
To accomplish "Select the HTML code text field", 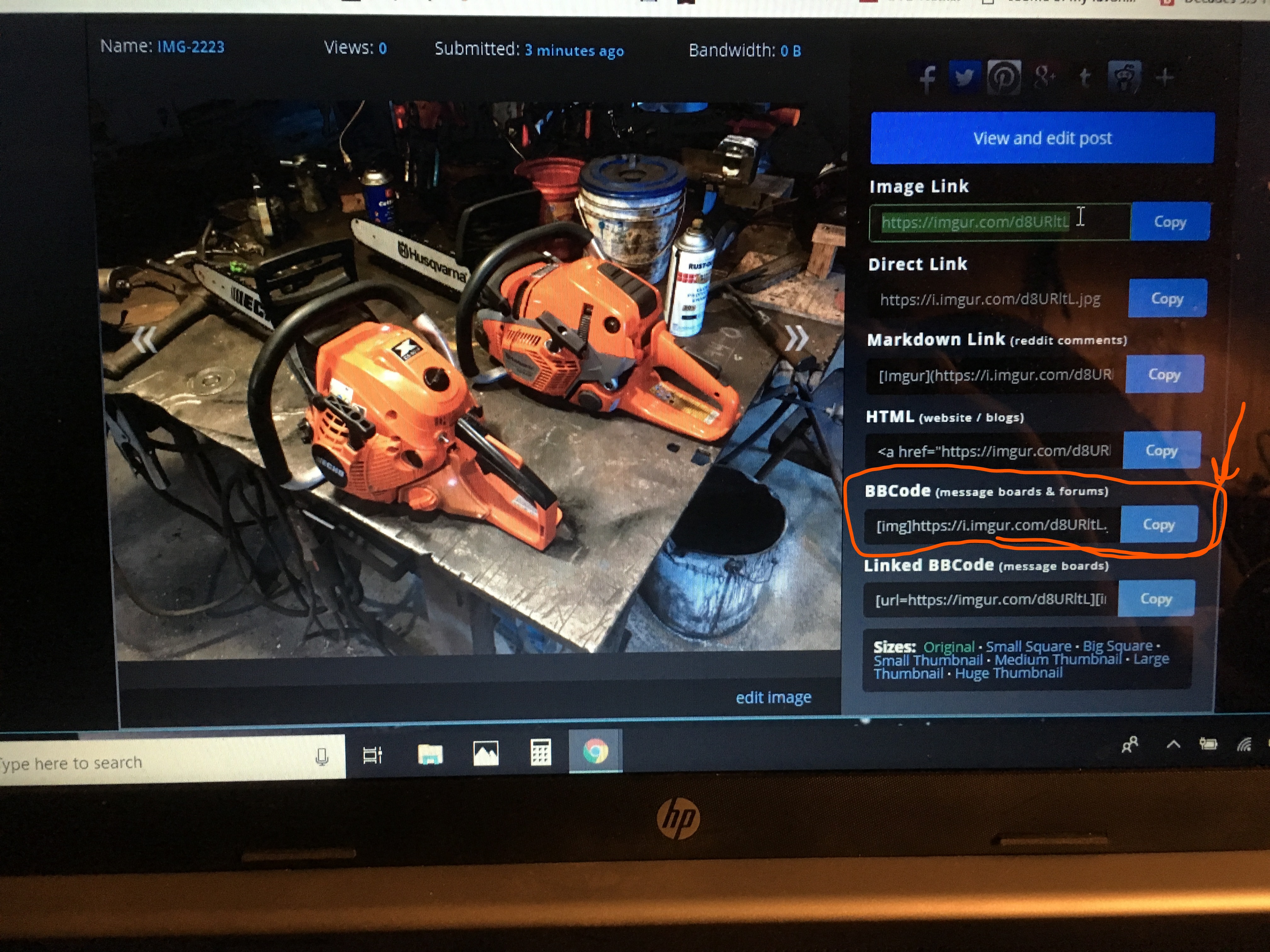I will pyautogui.click(x=994, y=451).
